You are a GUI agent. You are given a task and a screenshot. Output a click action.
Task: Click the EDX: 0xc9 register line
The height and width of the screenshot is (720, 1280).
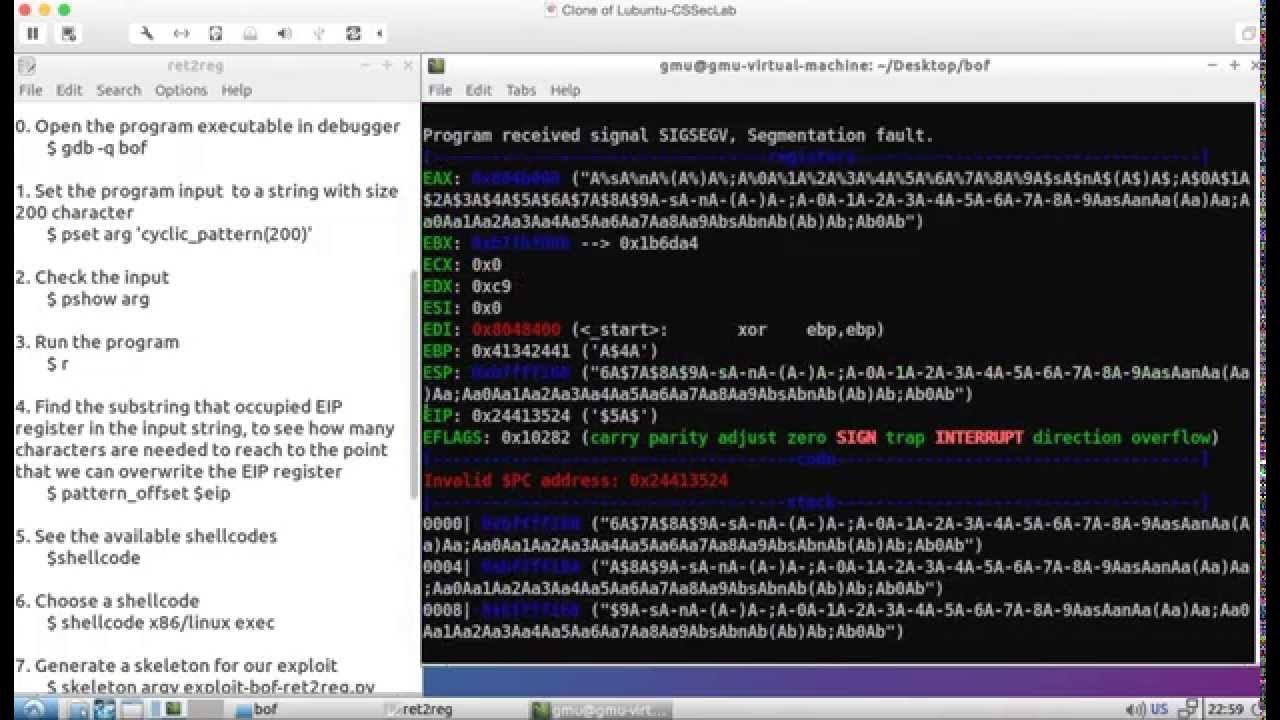pos(467,286)
